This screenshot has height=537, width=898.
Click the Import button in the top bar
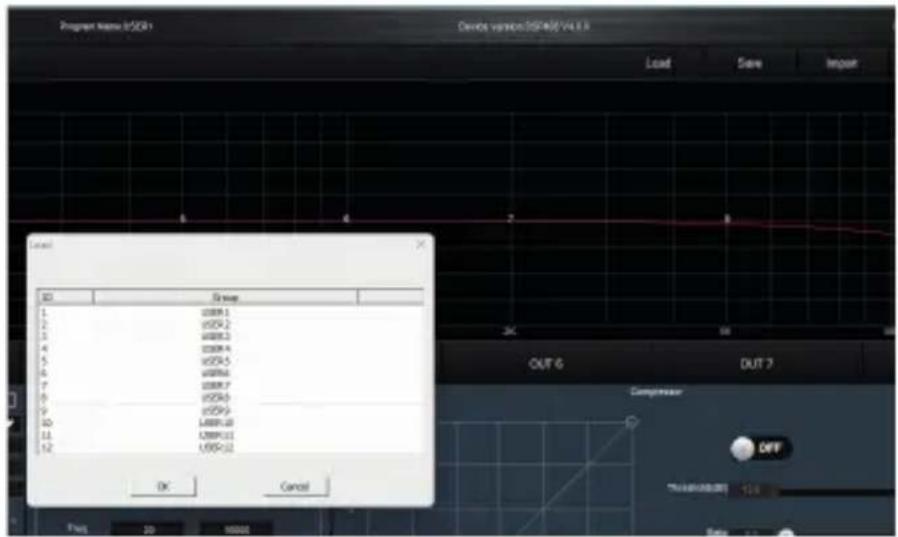[x=841, y=64]
